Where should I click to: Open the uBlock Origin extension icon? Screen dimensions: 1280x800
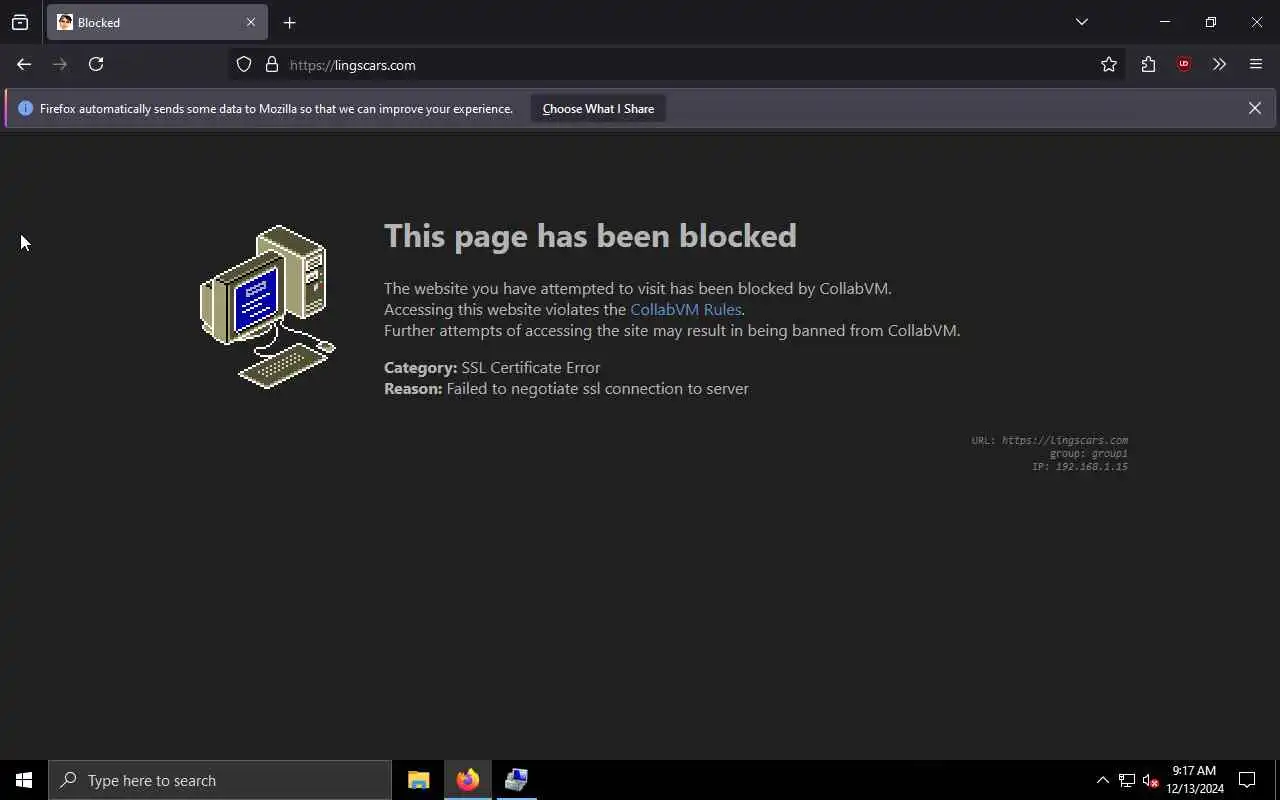pos(1184,65)
